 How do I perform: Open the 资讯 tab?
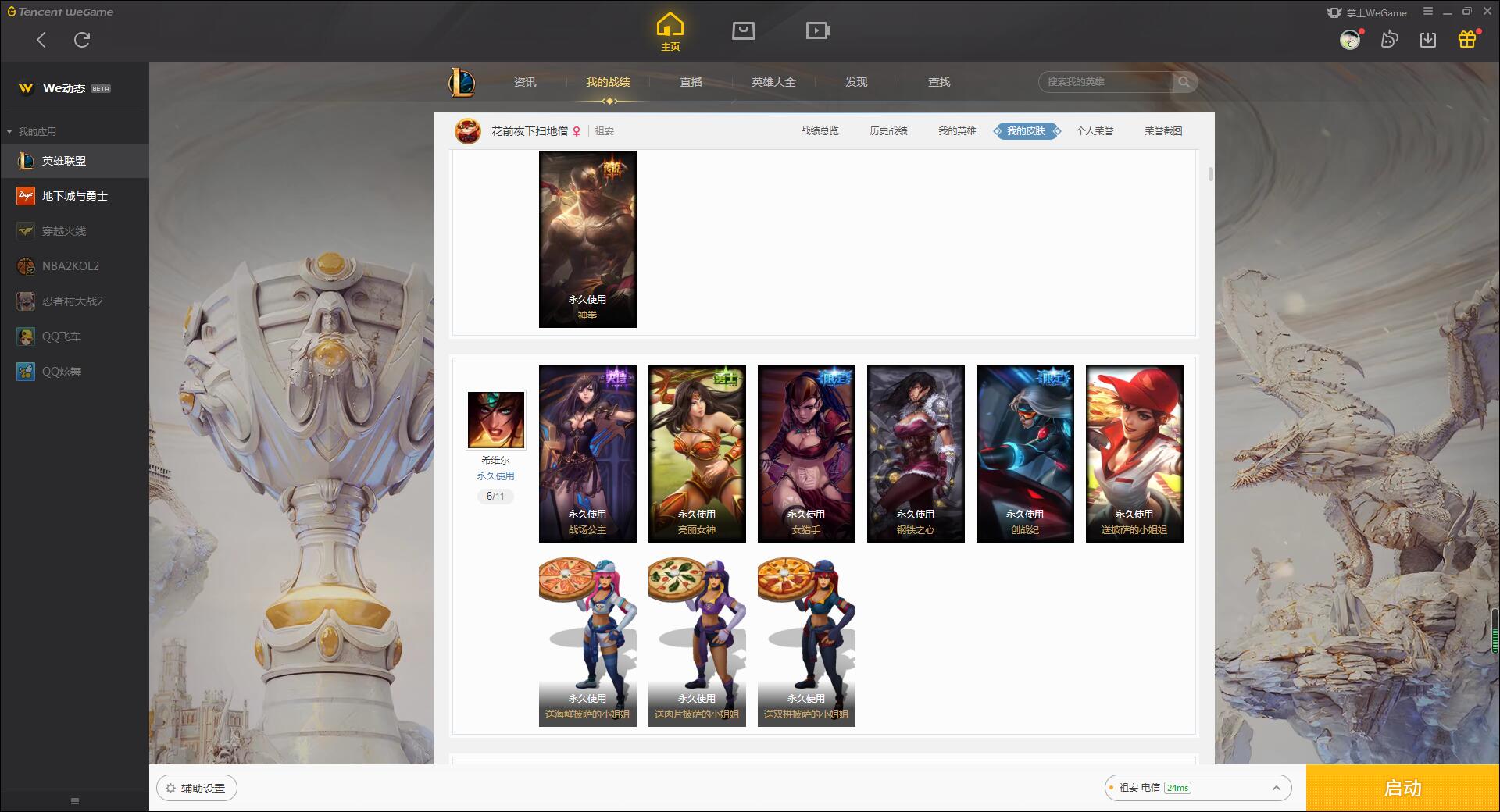[x=525, y=82]
